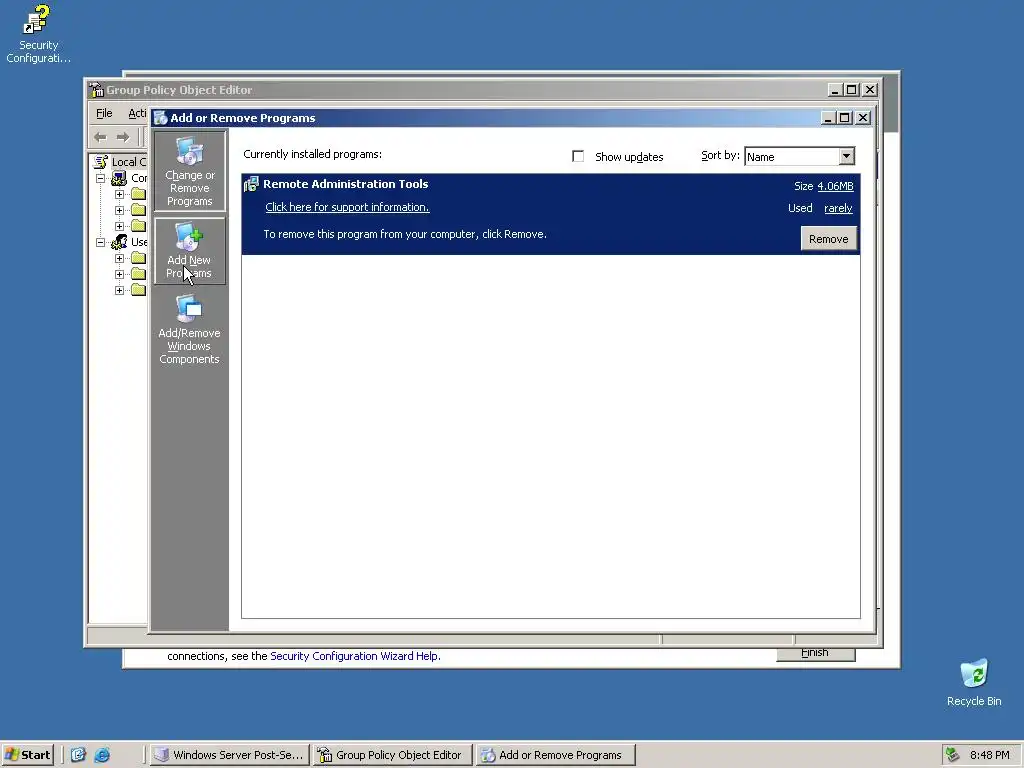Screen dimensions: 1024x768
Task: Open the Action menu in Group Policy Object Editor
Action: (x=137, y=113)
